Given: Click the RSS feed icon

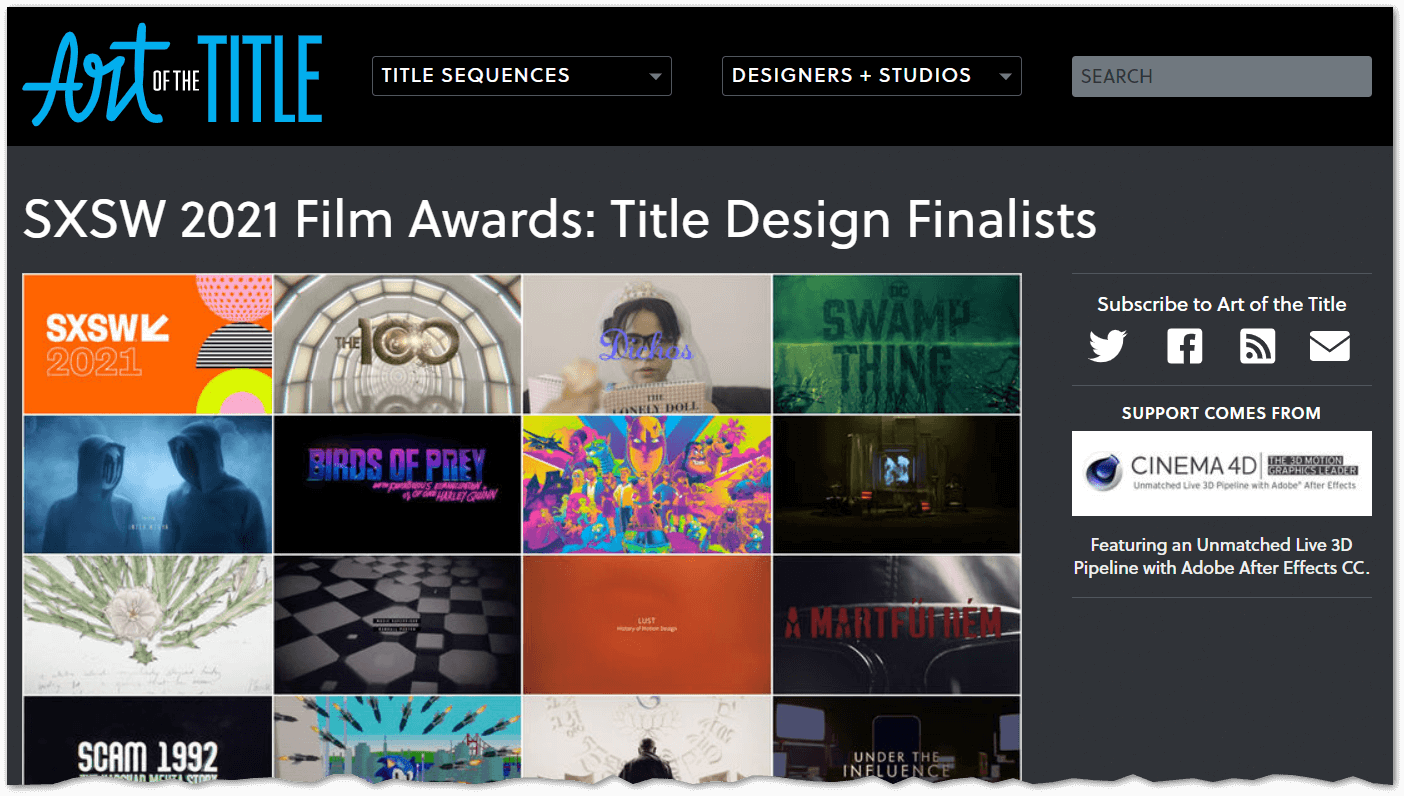Looking at the screenshot, I should (x=1257, y=347).
